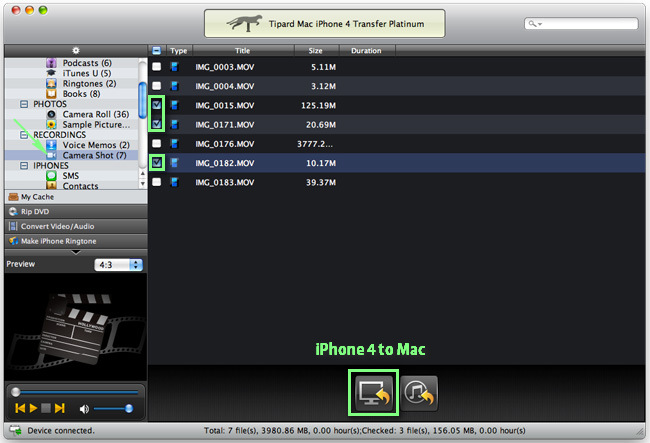Sort by the Duration column header
Screen dimensions: 650x443
[x=366, y=51]
